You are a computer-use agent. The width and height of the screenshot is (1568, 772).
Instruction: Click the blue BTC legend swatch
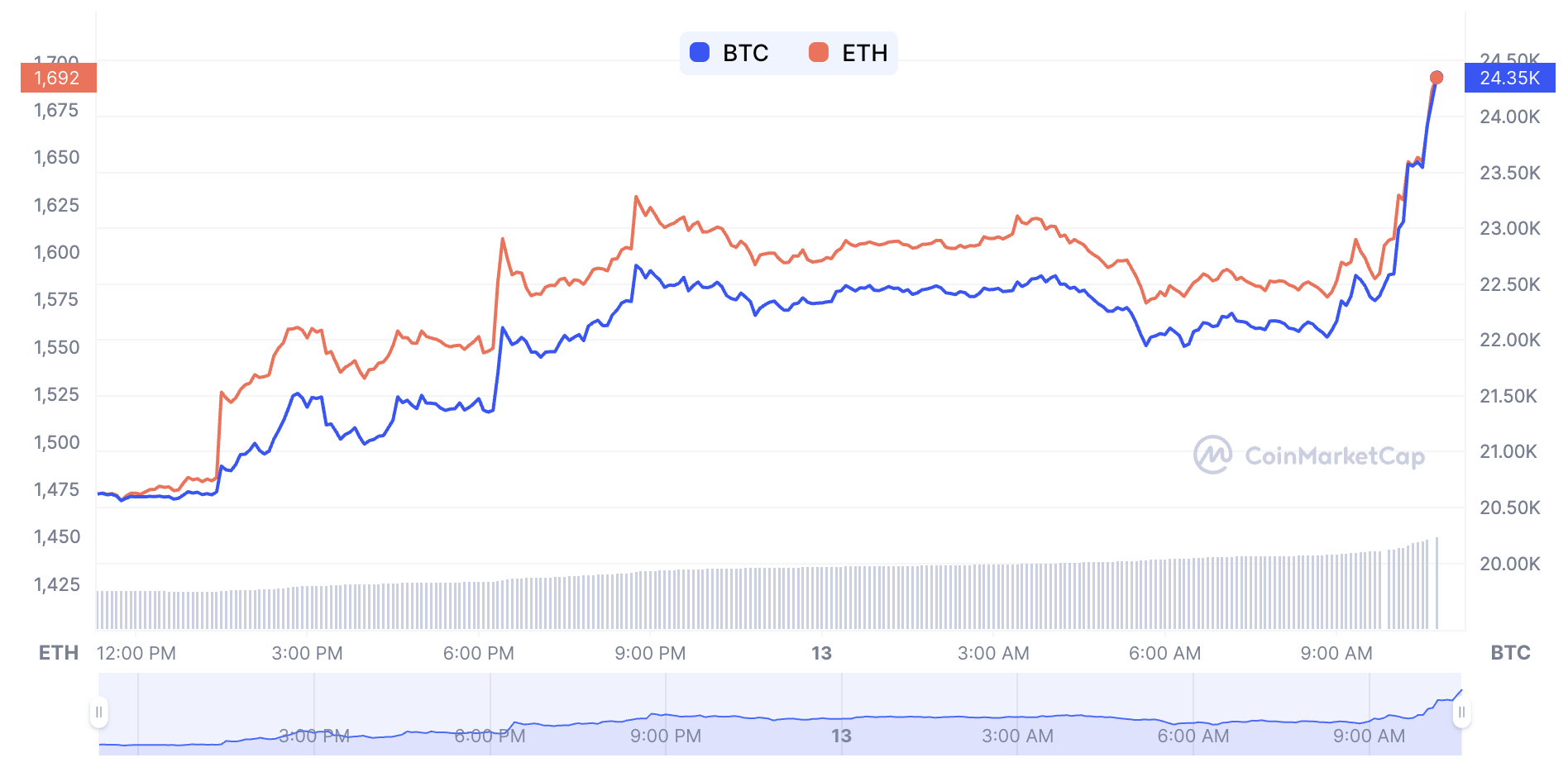coord(700,52)
